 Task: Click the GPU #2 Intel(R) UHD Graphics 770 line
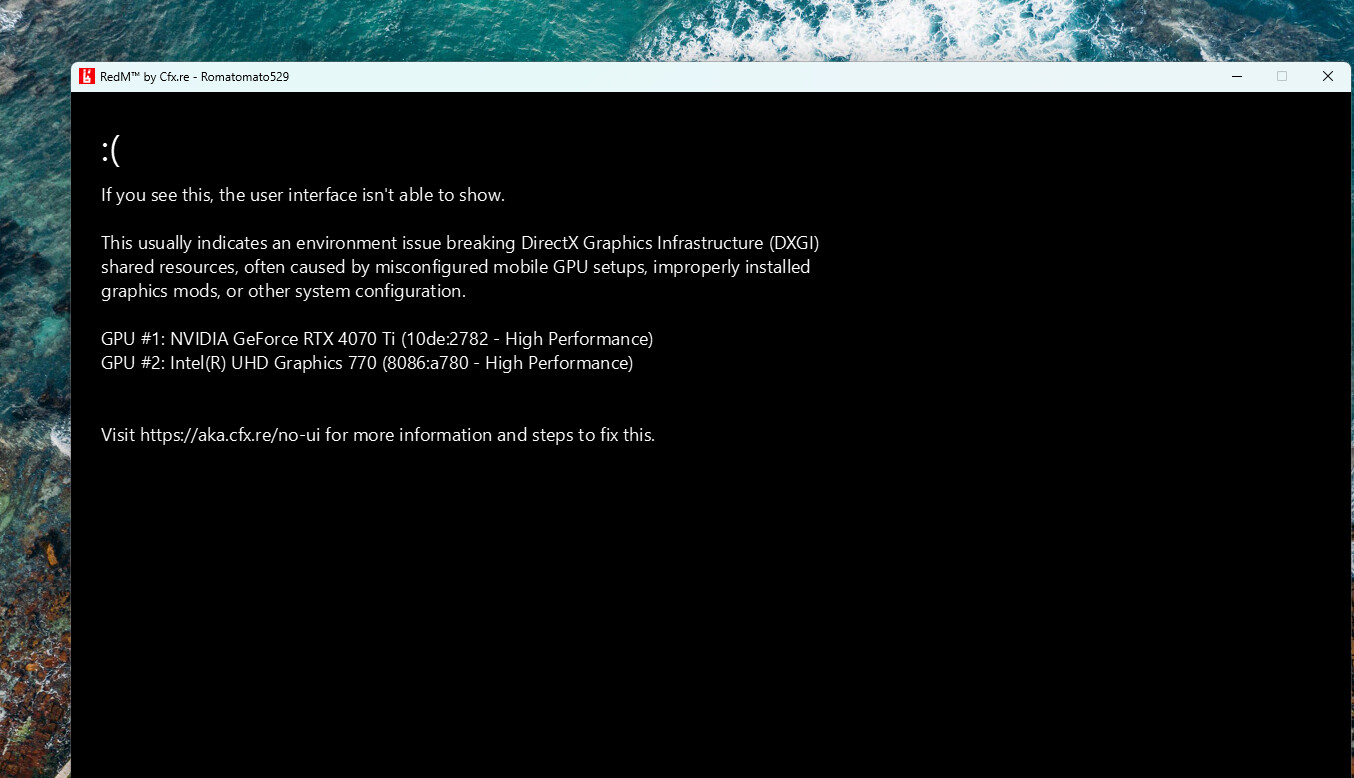(367, 363)
